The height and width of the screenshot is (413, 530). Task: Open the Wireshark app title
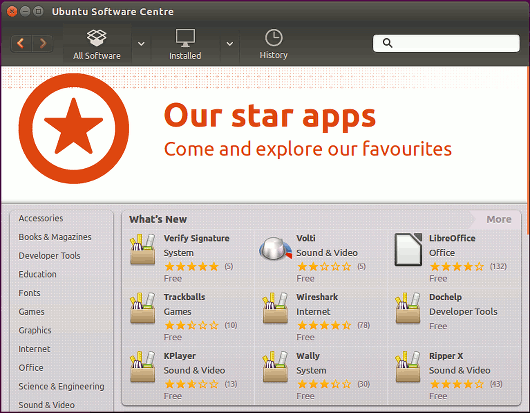coord(317,297)
